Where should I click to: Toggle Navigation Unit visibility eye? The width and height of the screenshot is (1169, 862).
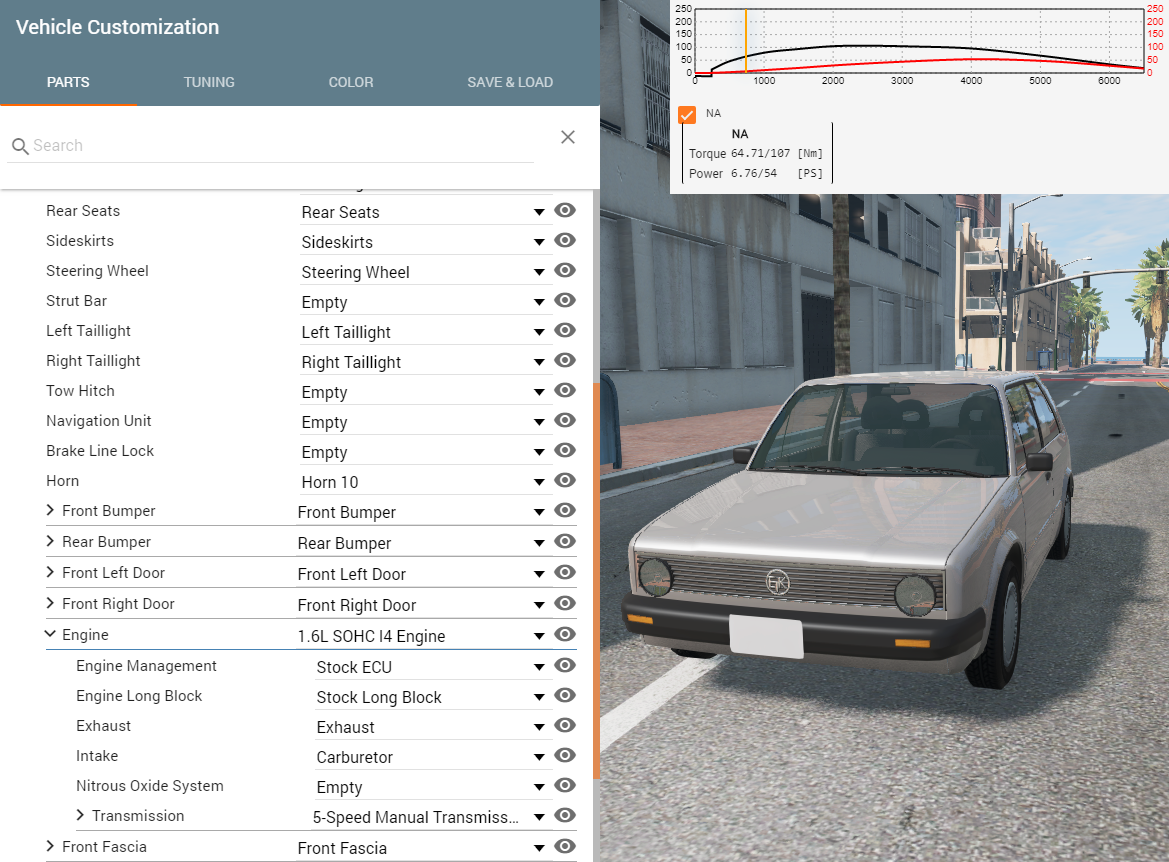(565, 420)
